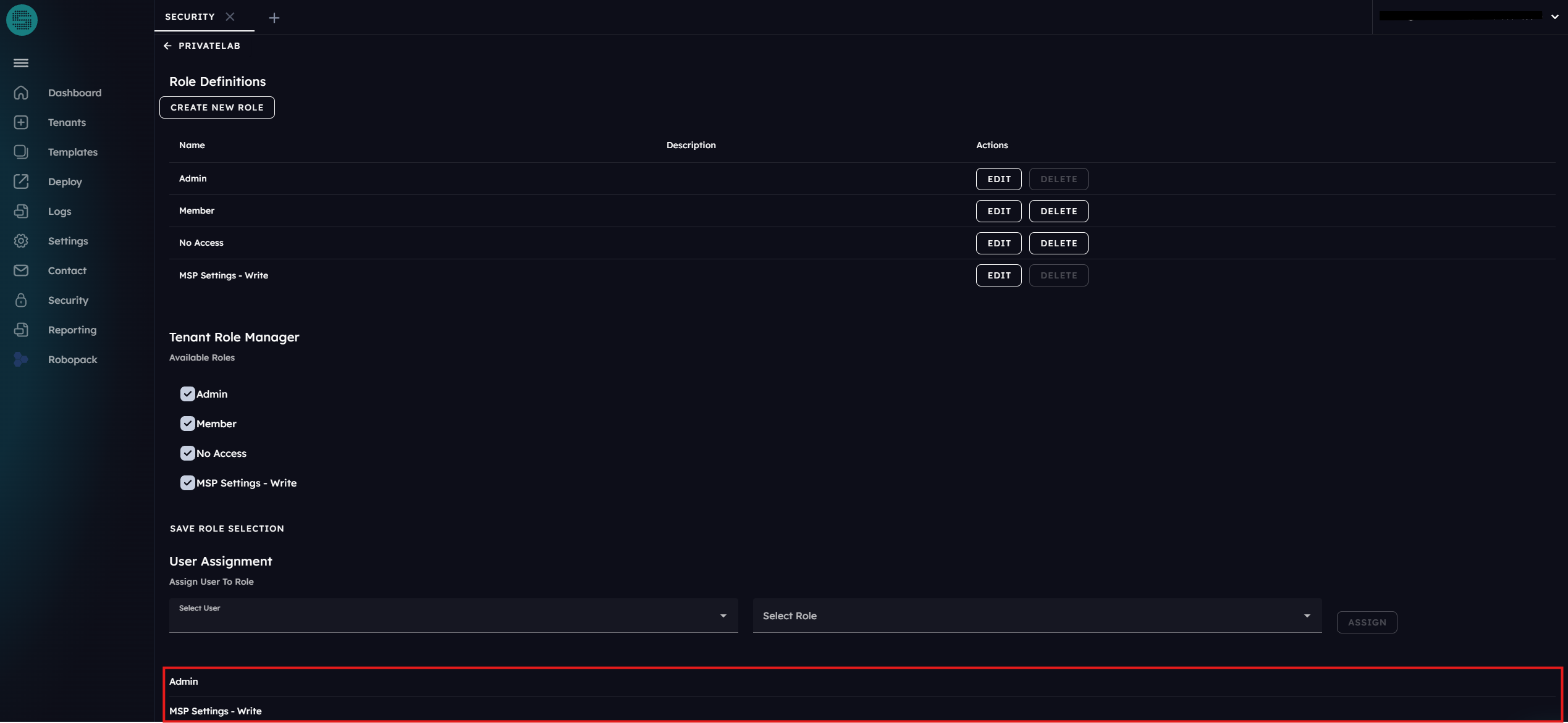Open Contact via the envelope icon
1568x723 pixels.
pyautogui.click(x=21, y=270)
